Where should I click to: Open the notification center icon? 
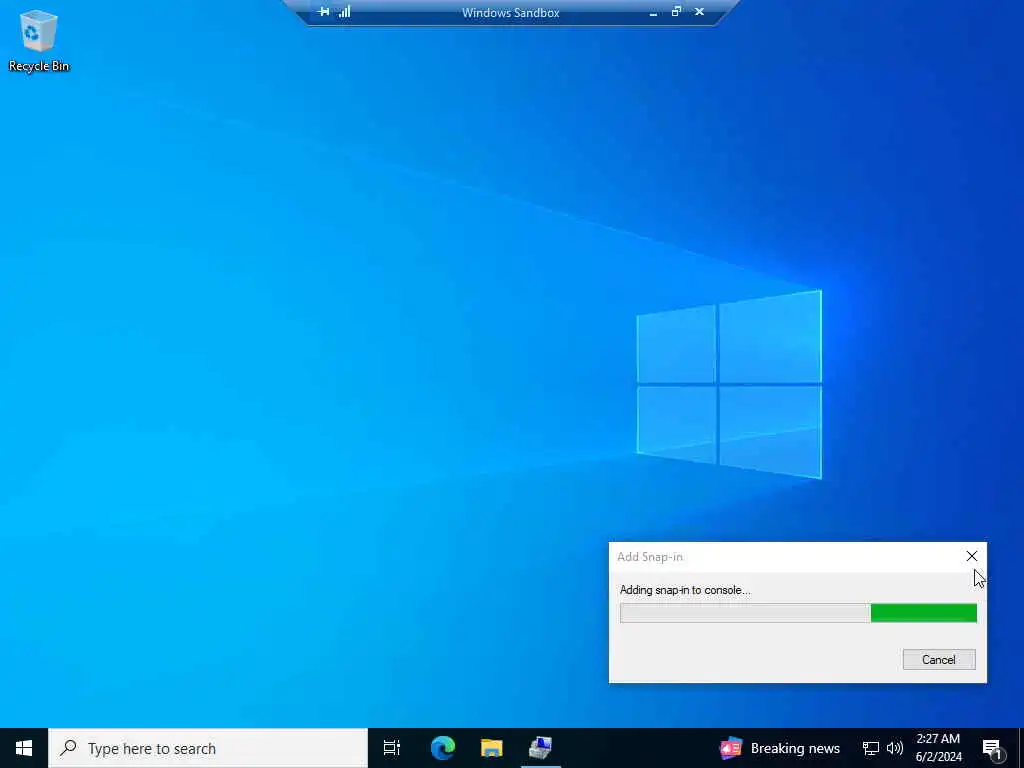[x=992, y=748]
